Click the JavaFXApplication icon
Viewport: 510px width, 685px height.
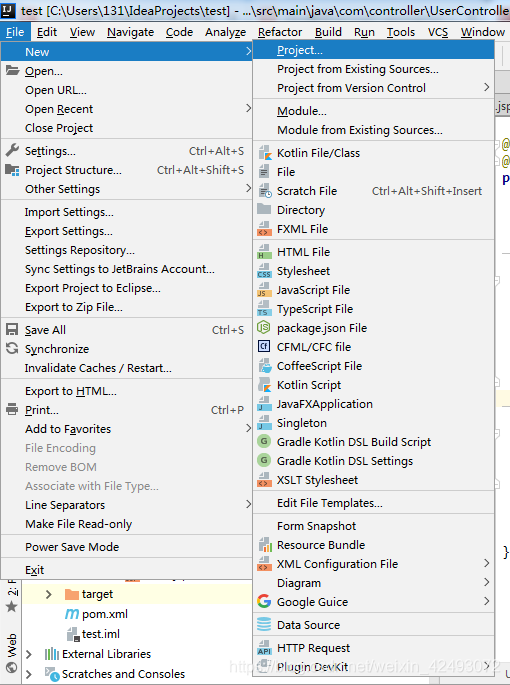[264, 404]
